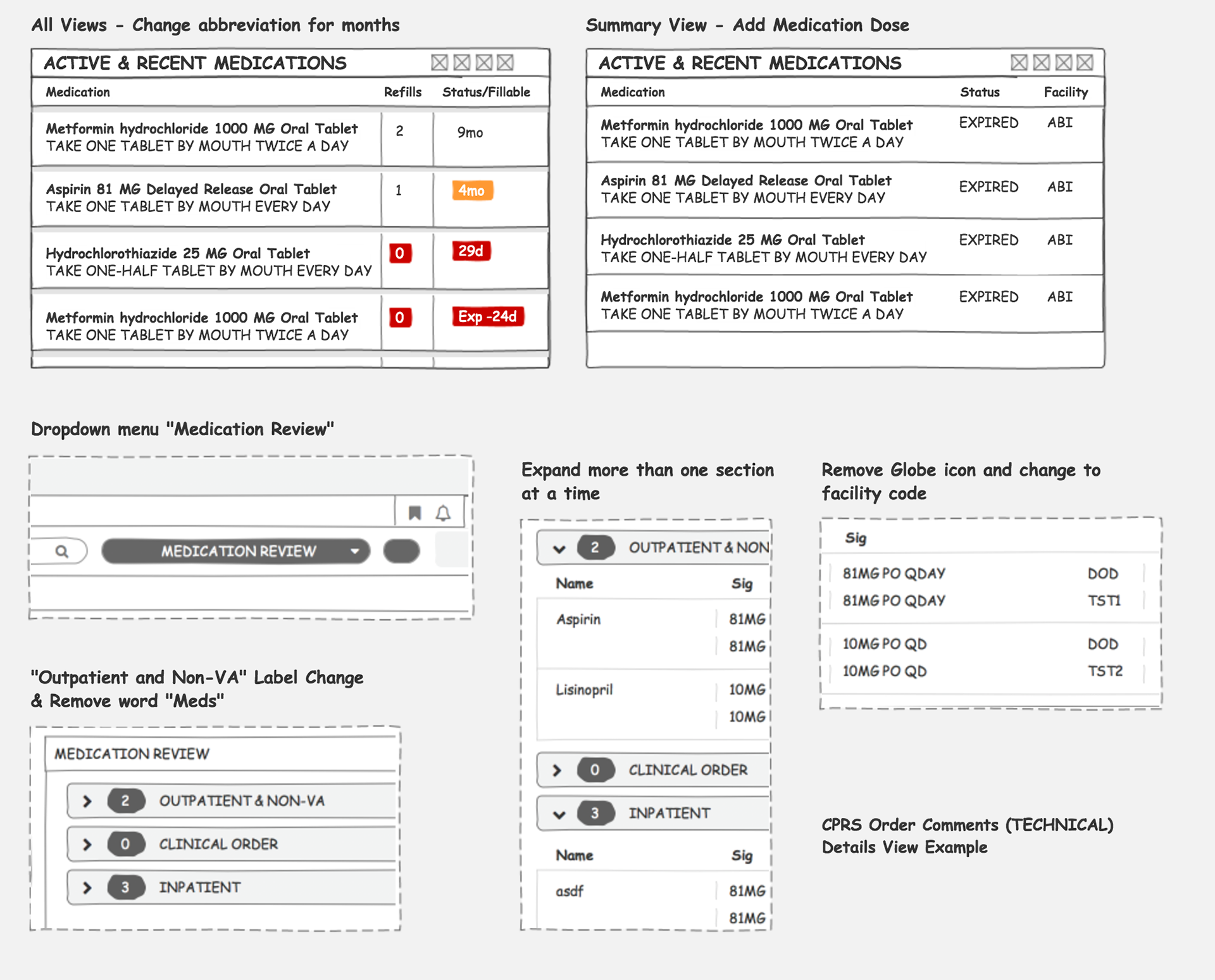
Task: Click the magnifying glass search icon
Action: [x=61, y=551]
